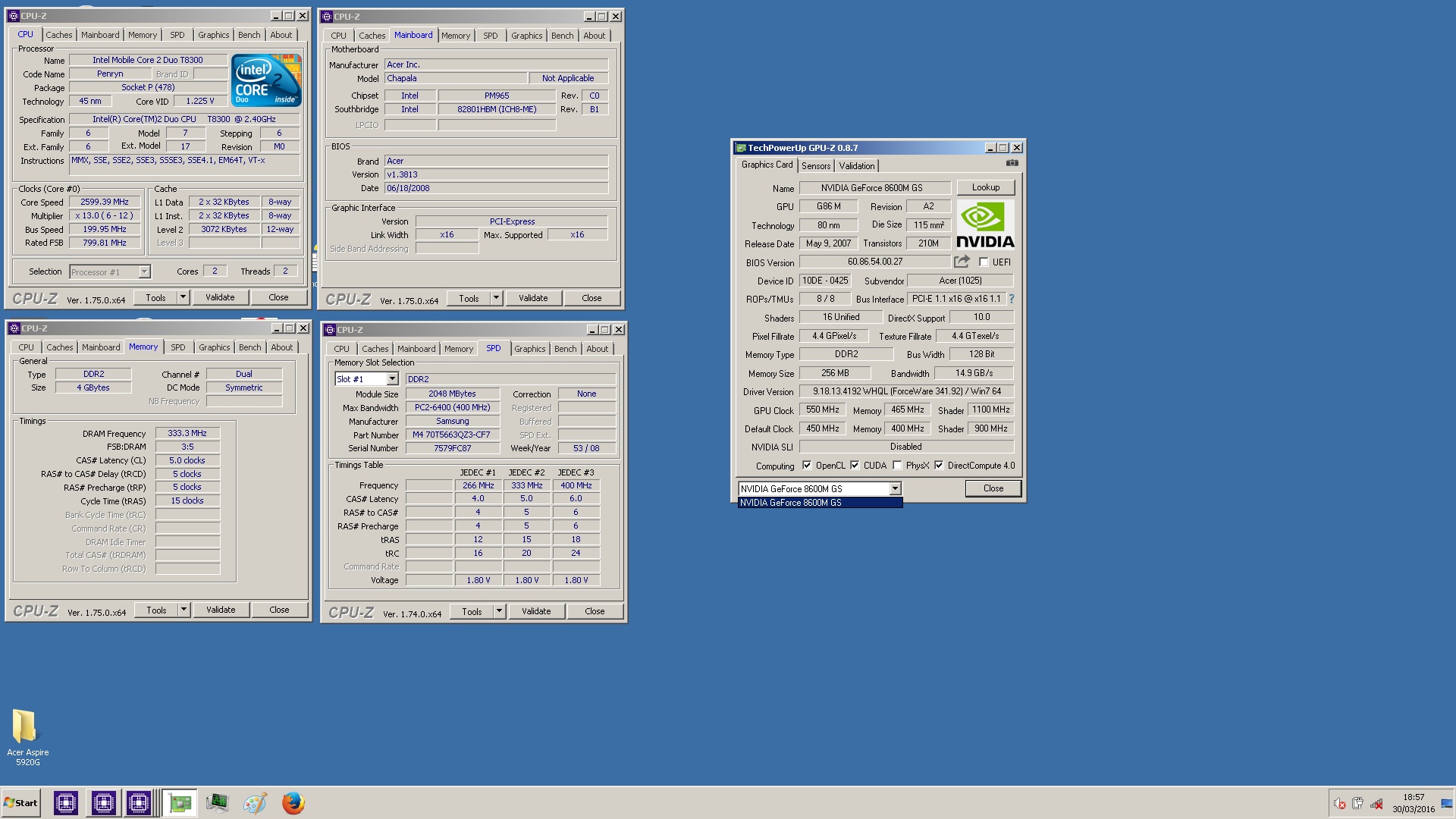Image resolution: width=1456 pixels, height=819 pixels.
Task: Click the Driver Version field in GPU-Z
Action: tap(906, 391)
